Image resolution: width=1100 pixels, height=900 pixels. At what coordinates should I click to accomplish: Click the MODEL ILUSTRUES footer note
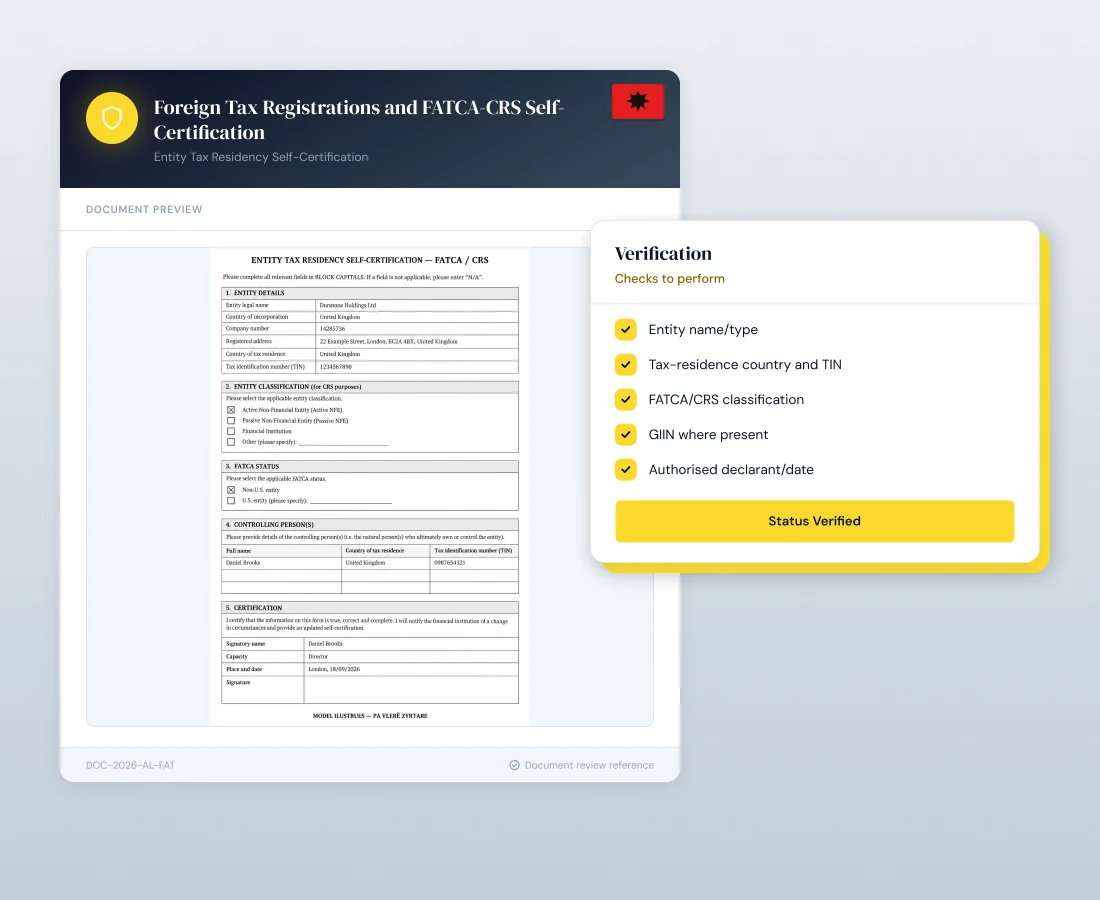(370, 716)
